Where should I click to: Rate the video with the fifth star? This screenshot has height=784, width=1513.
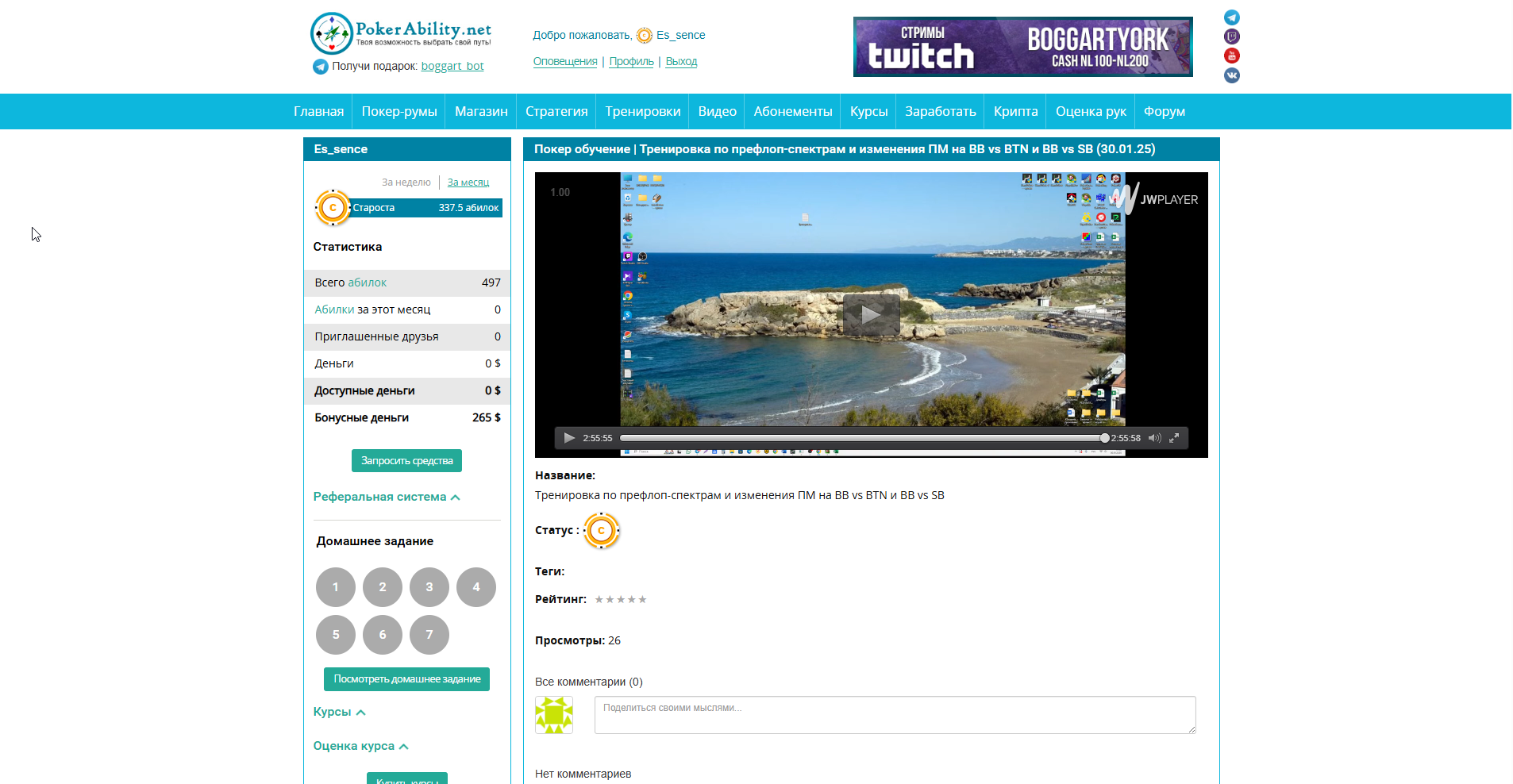pos(643,599)
